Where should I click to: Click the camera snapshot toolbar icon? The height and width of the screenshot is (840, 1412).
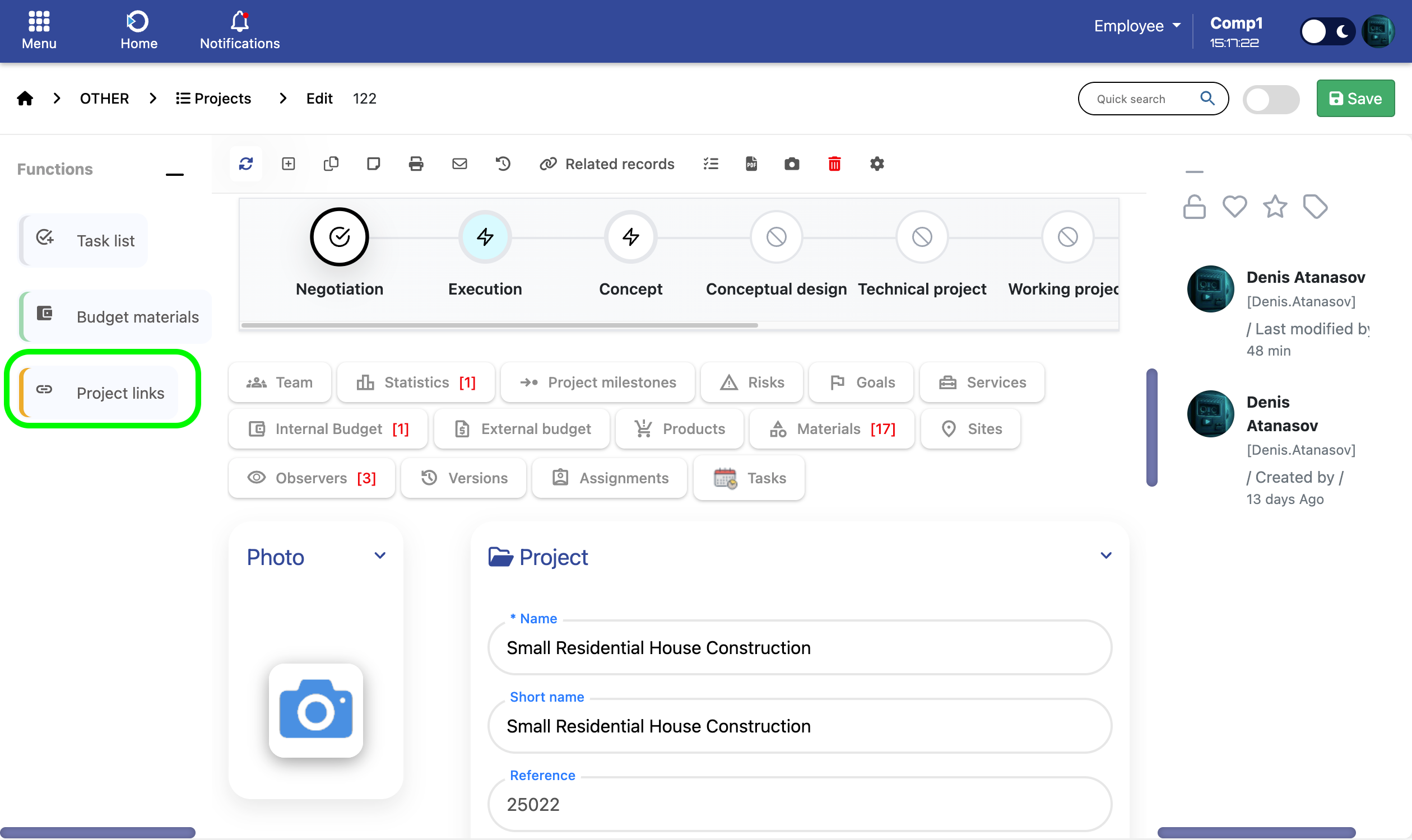[x=791, y=164]
